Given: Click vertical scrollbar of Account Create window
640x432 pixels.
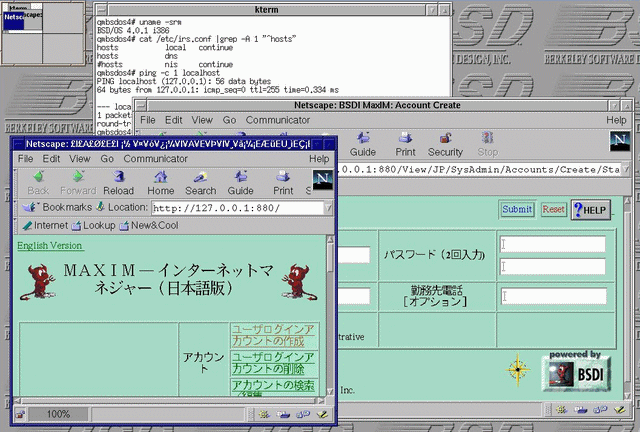Looking at the screenshot, I should coord(628,298).
